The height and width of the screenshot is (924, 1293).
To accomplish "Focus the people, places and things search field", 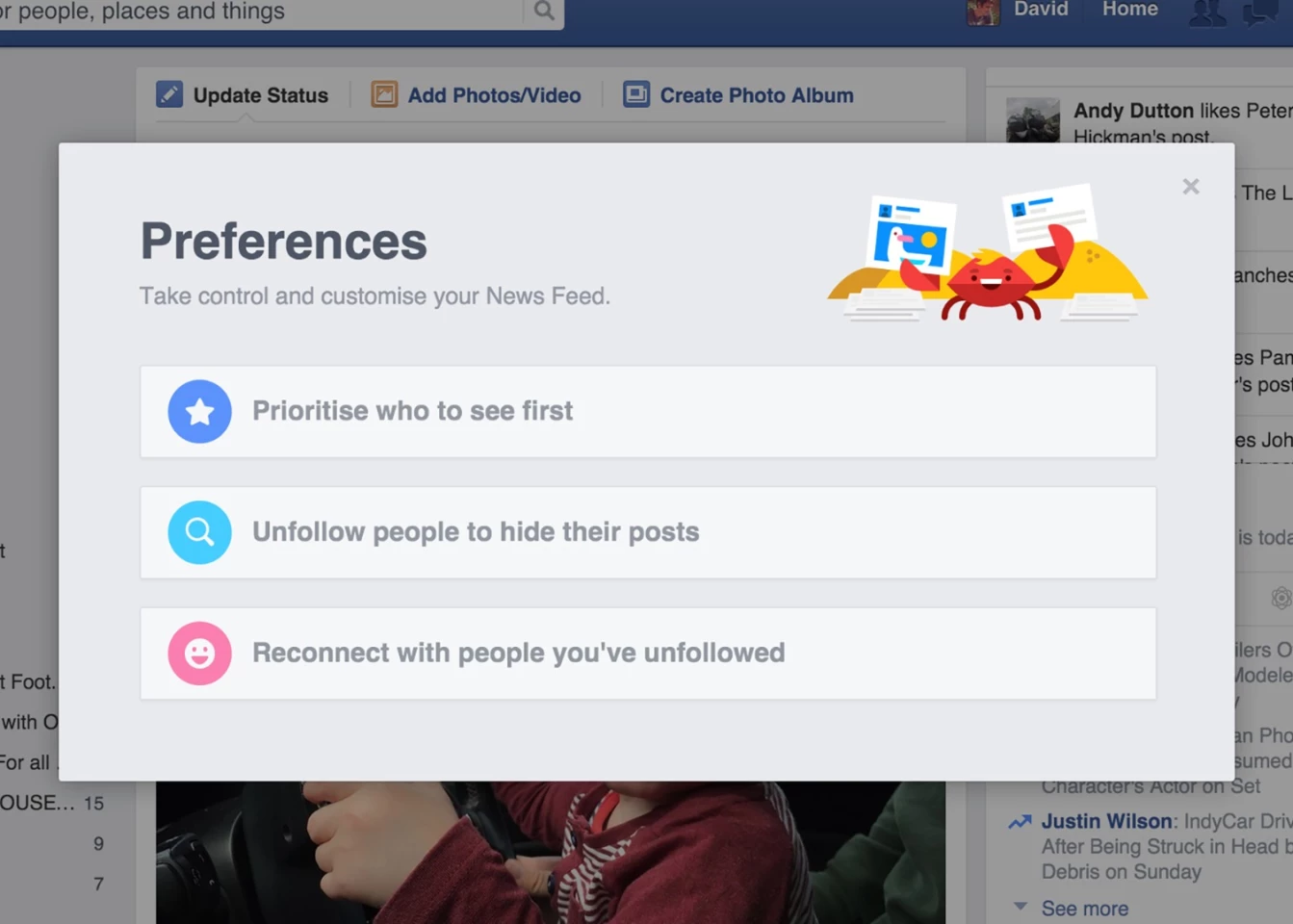I will (260, 12).
